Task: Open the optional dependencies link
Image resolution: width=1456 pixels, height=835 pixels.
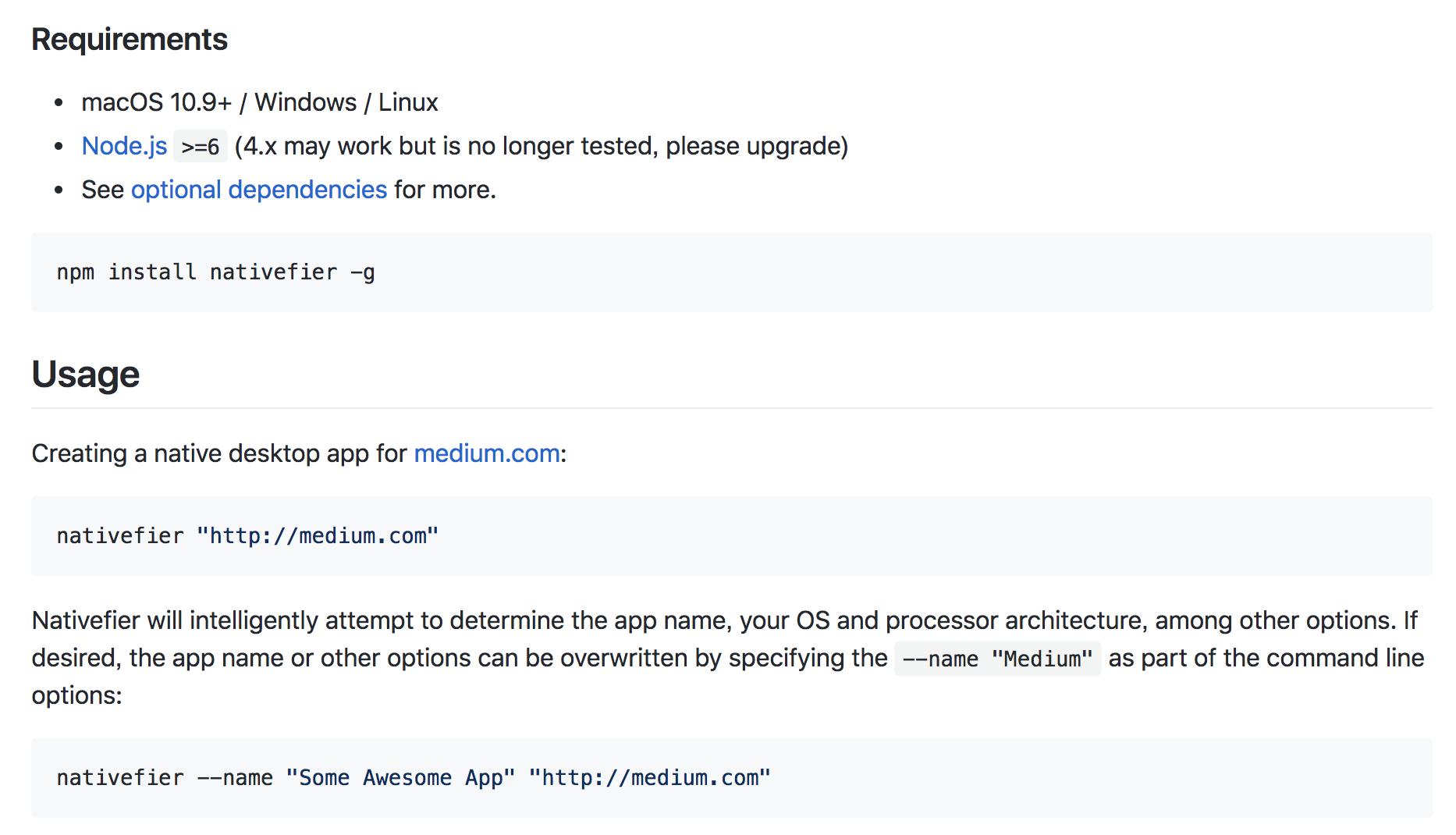Action: [x=259, y=190]
